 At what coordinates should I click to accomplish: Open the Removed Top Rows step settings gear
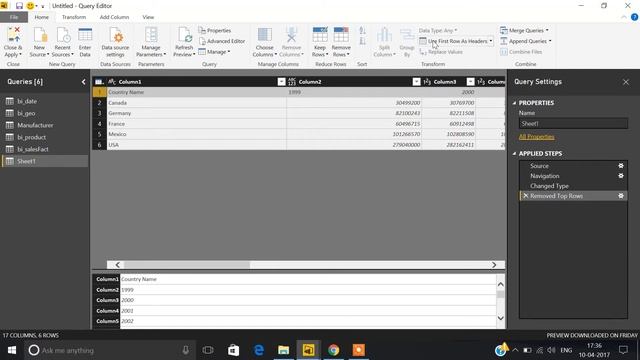pos(621,196)
